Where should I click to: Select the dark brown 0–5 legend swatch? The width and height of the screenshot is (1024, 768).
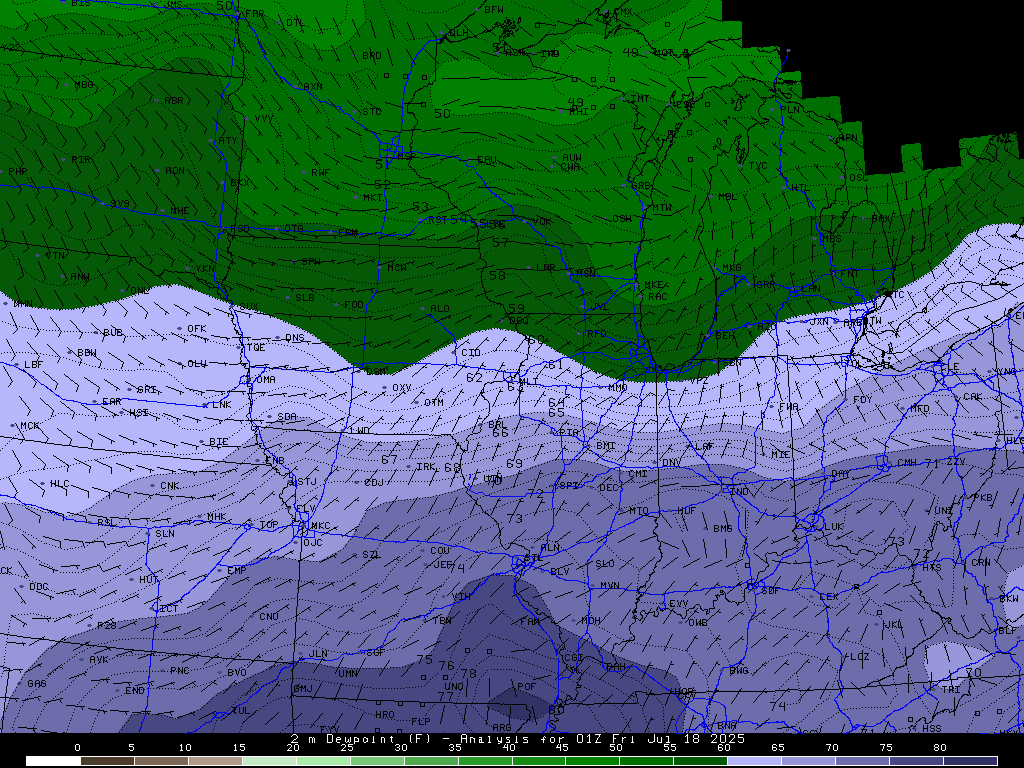[x=107, y=761]
